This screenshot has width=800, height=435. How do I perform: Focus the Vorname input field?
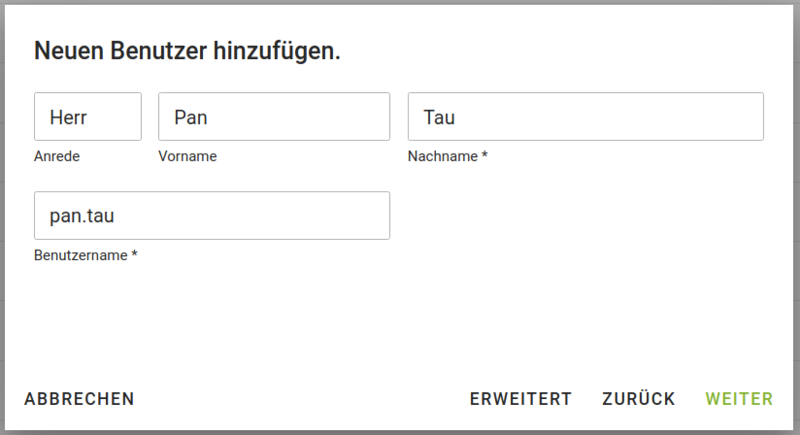[x=273, y=117]
